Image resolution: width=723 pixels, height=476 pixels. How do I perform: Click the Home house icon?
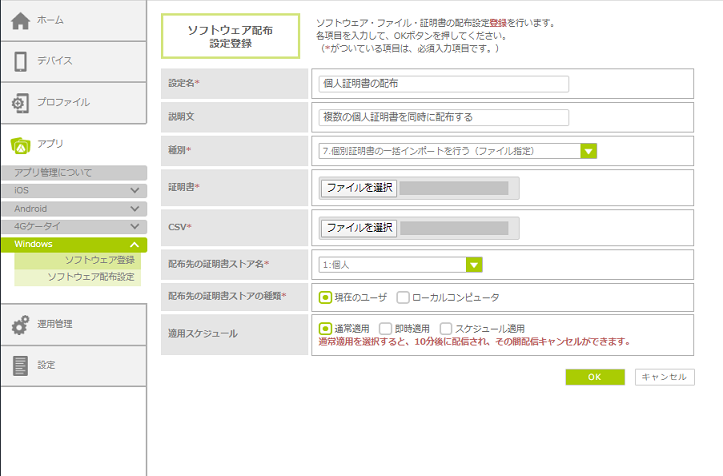point(20,21)
